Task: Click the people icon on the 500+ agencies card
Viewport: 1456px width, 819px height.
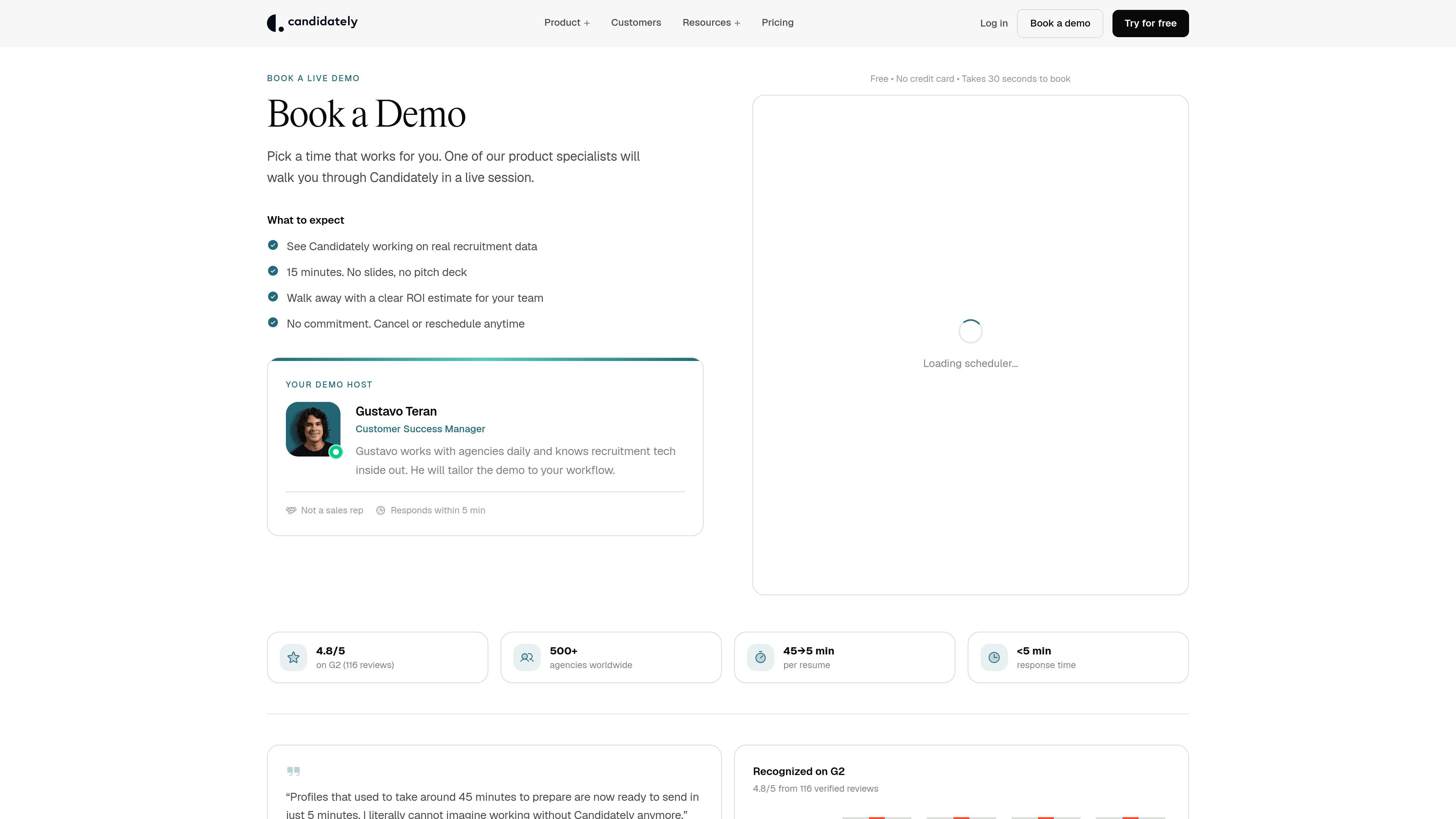Action: tap(527, 657)
